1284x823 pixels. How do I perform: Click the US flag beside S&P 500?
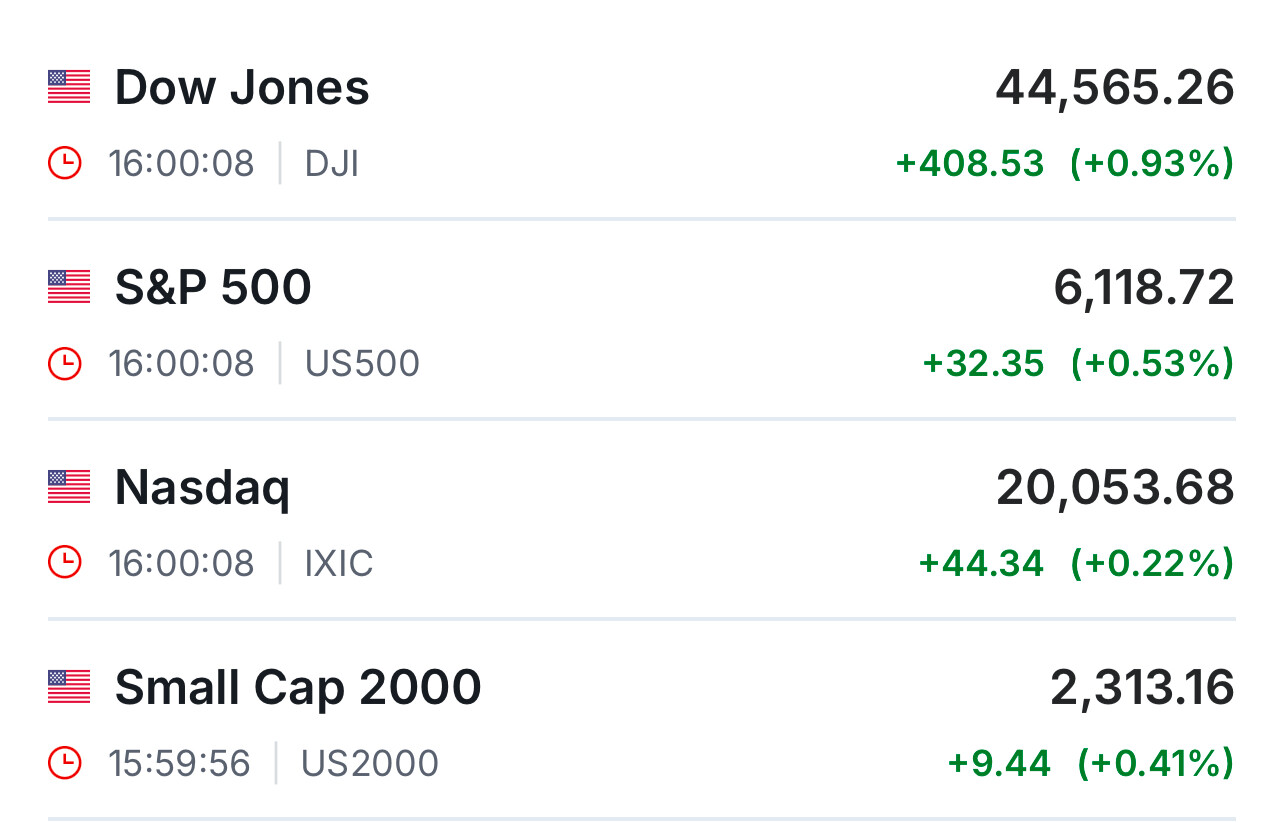[69, 287]
